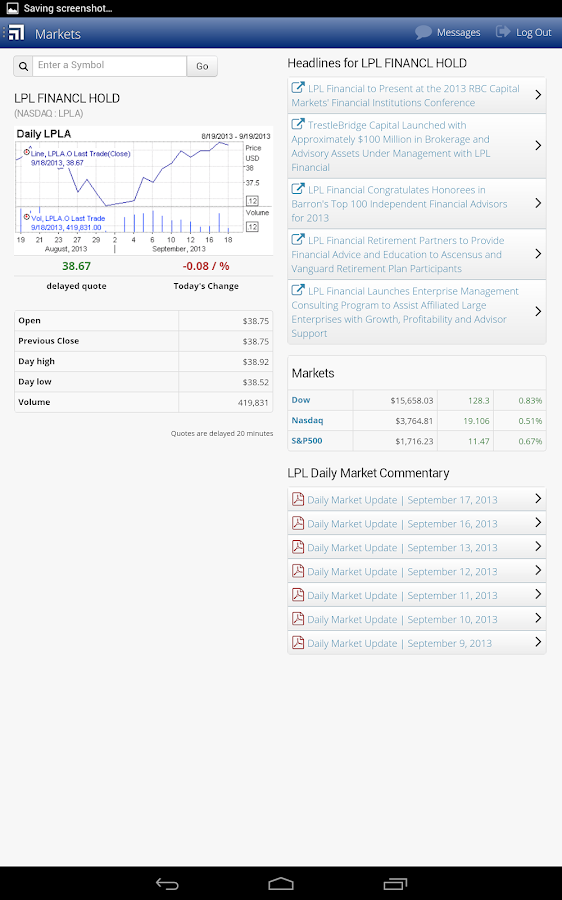Open chevron for September 13, 2013 update
Image resolution: width=562 pixels, height=900 pixels.
click(x=538, y=546)
